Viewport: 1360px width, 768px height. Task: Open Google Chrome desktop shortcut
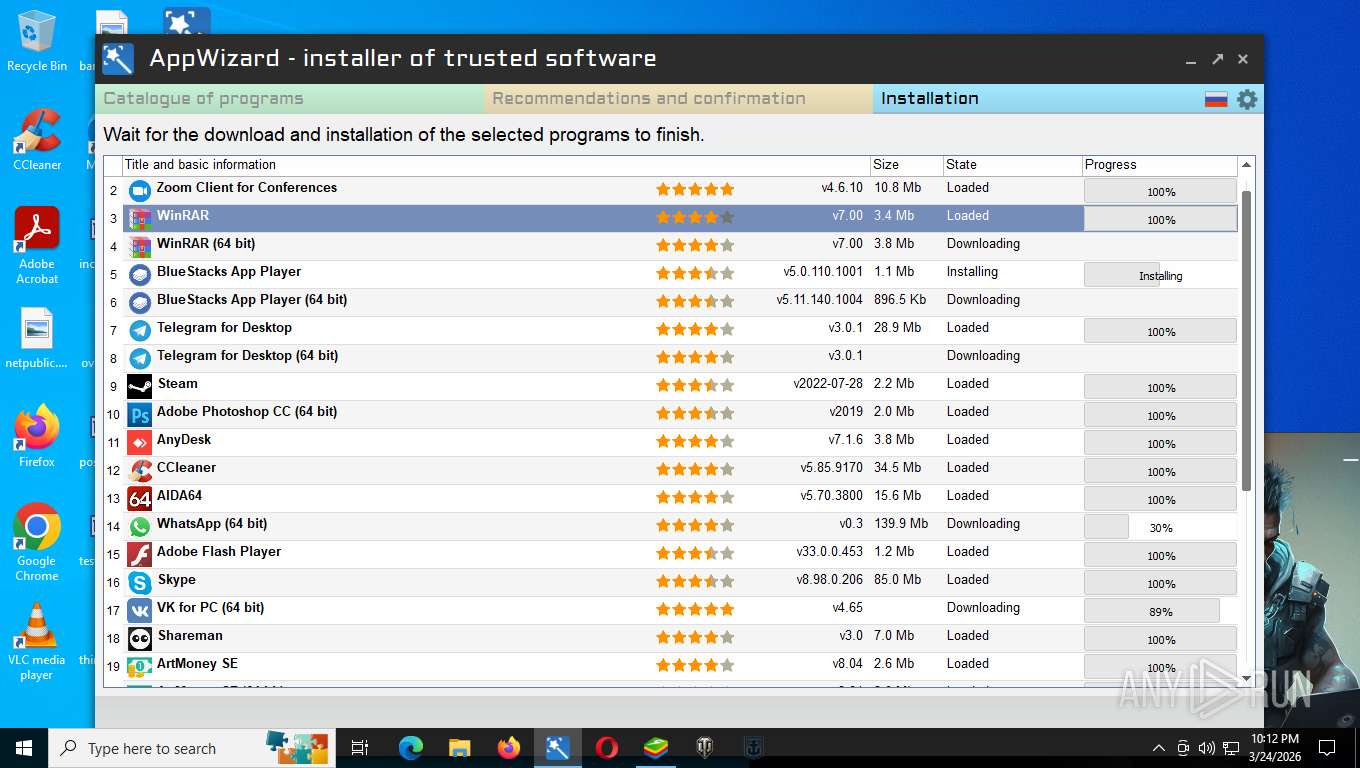37,541
